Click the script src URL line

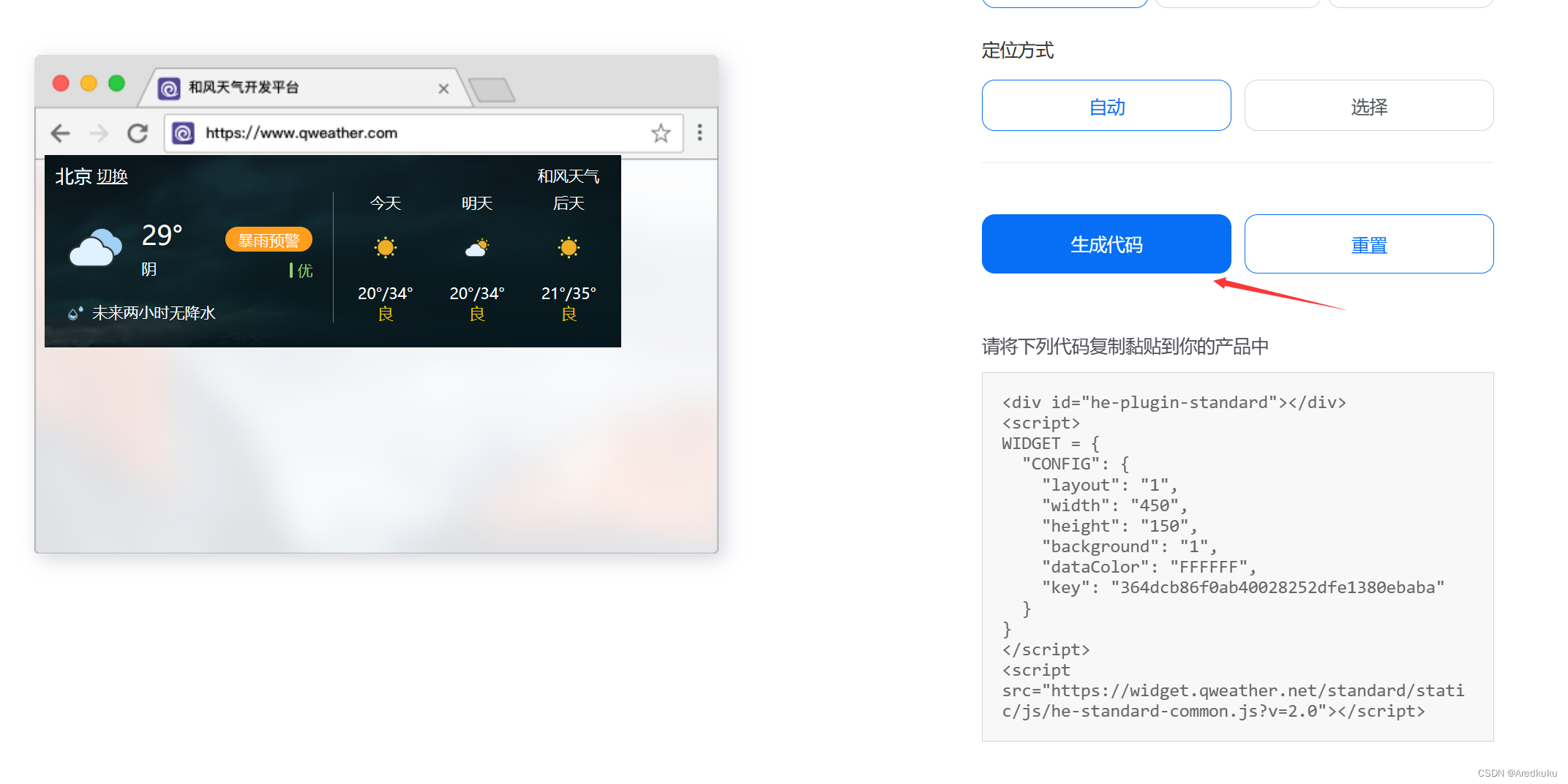tap(1233, 701)
